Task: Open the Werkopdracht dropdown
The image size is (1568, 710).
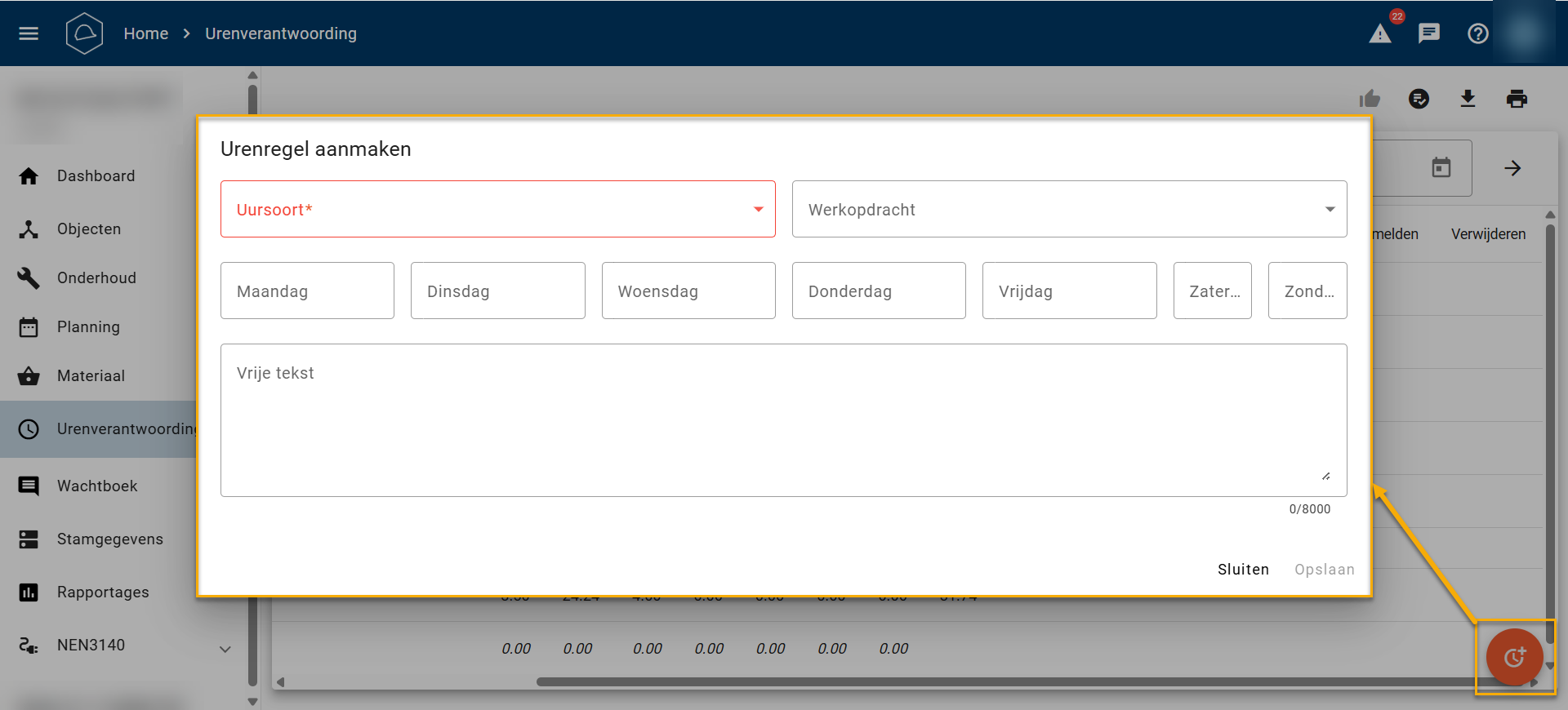Action: pyautogui.click(x=1069, y=210)
